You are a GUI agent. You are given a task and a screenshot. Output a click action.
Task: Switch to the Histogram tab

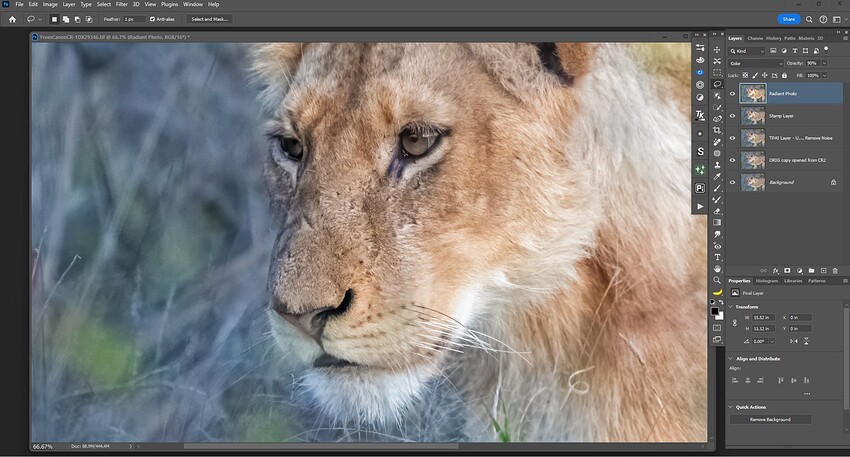pos(767,281)
